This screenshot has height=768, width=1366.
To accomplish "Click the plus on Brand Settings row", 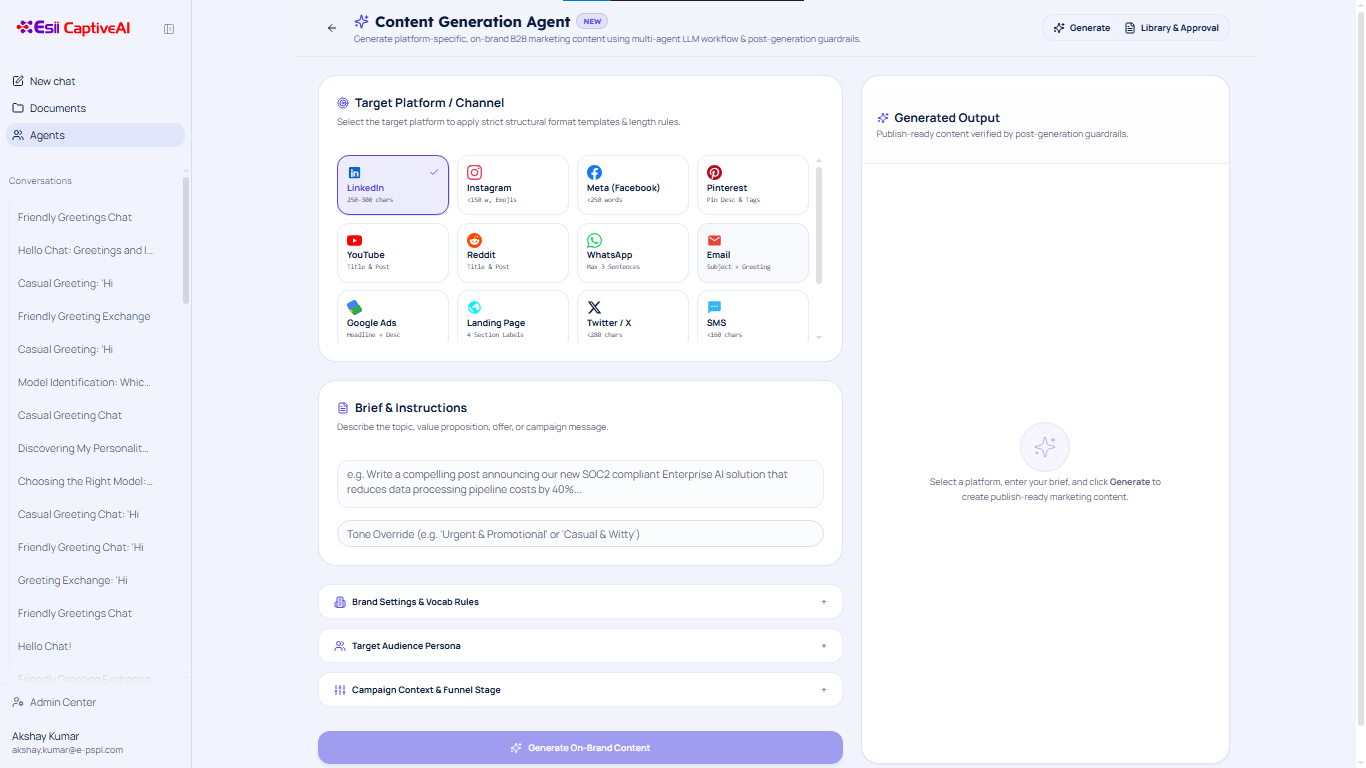I will point(824,602).
